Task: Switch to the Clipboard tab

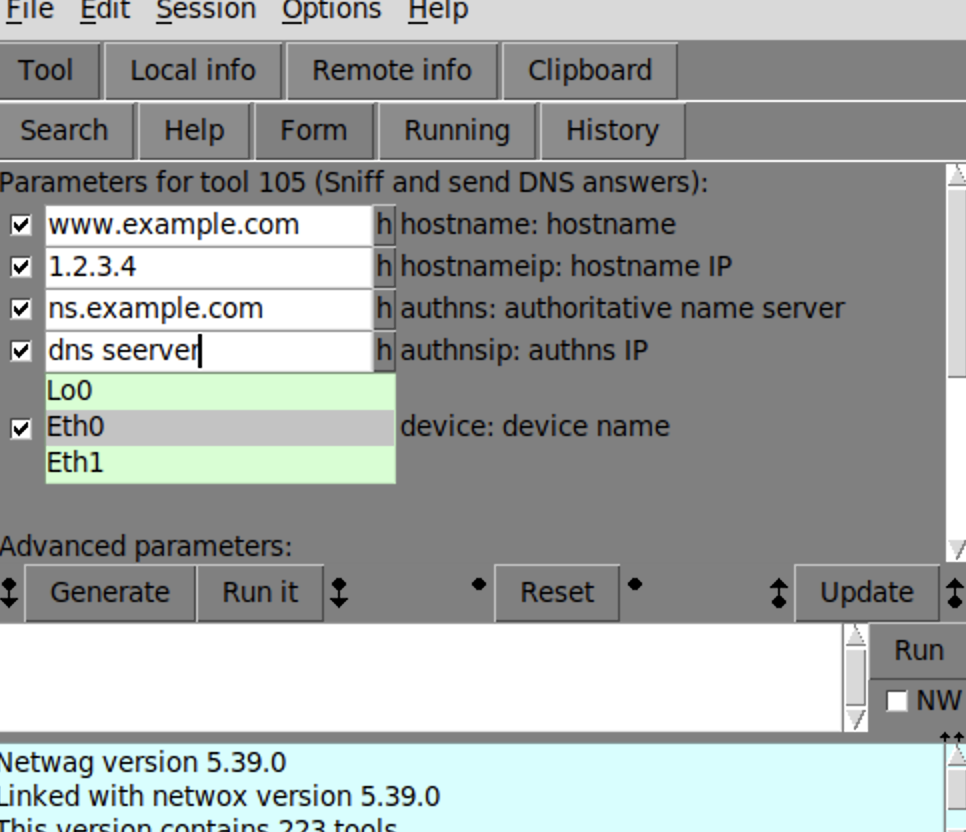Action: (x=590, y=70)
